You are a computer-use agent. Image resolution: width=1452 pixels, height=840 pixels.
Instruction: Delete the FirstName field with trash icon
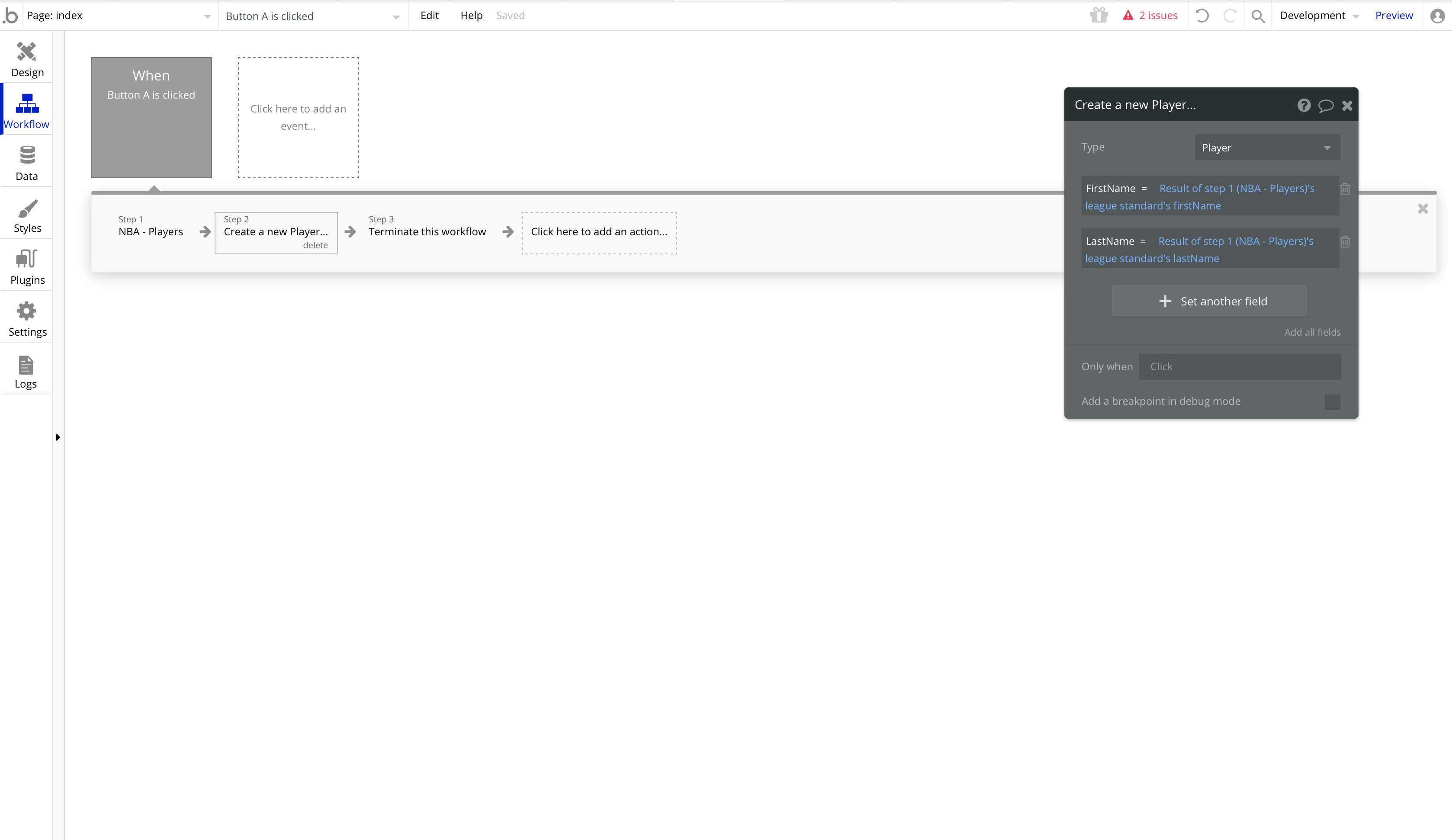[x=1345, y=189]
